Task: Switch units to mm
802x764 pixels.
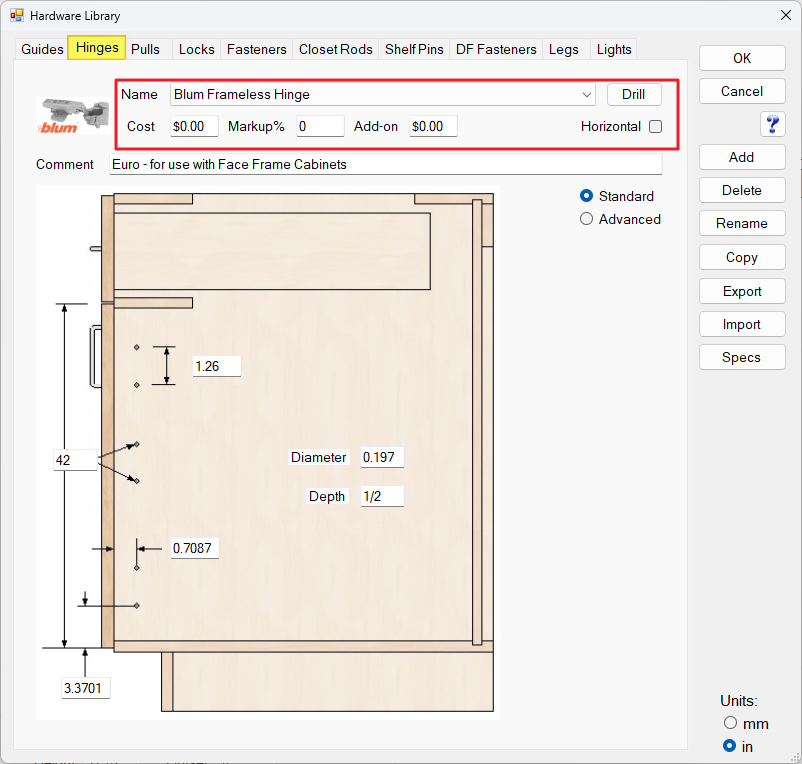Action: 730,723
